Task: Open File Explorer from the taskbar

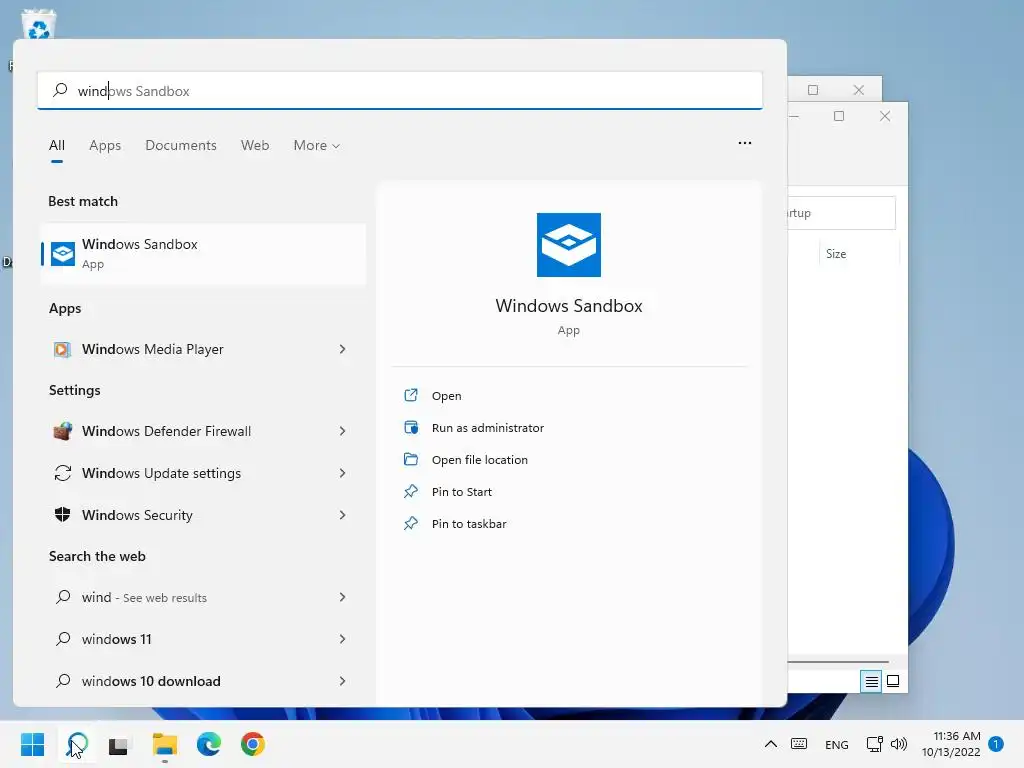Action: [165, 744]
